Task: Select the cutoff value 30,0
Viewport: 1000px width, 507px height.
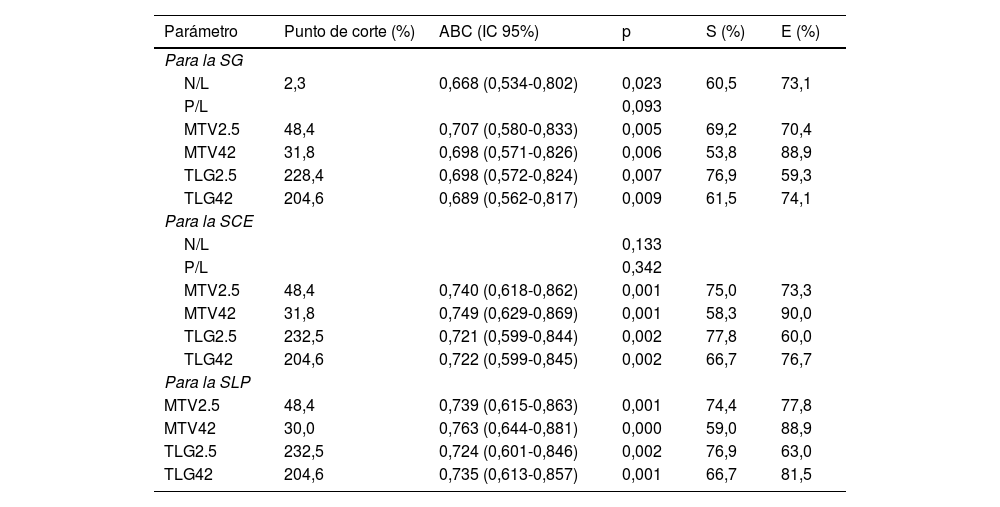Action: click(300, 428)
